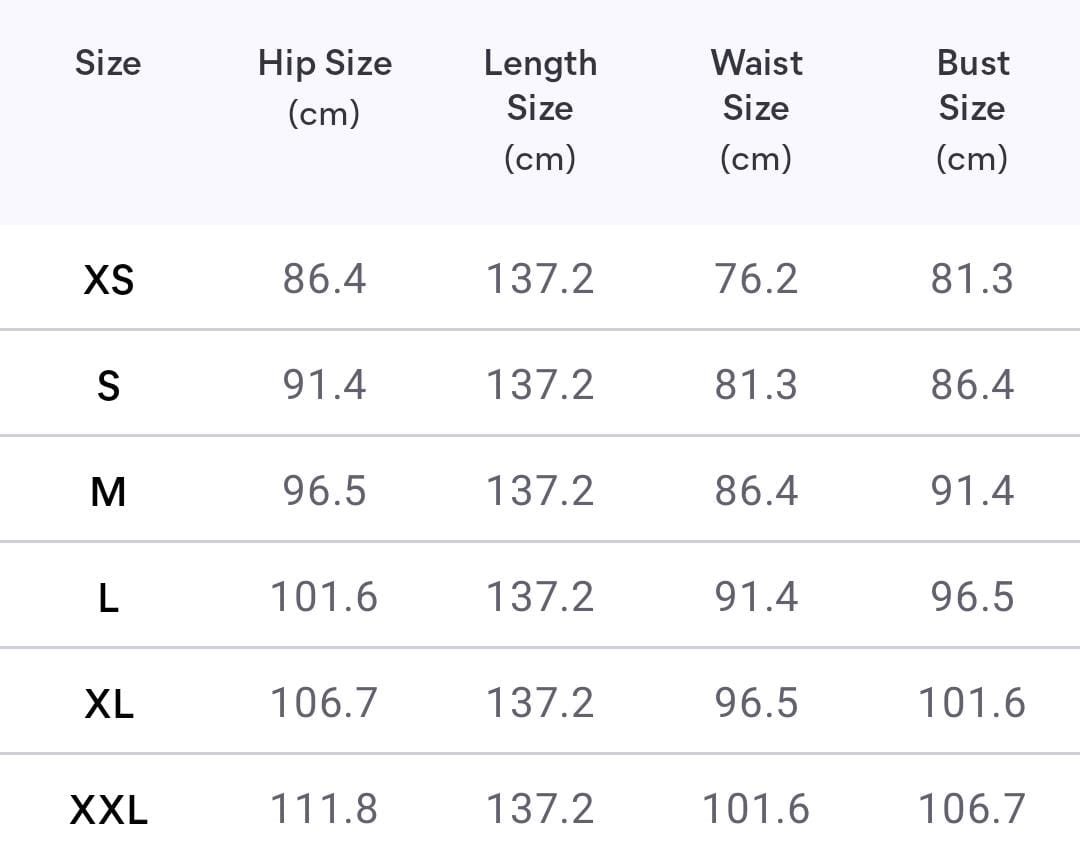Click the XXL hip size value 111.8
Viewport: 1080px width, 863px height.
(324, 808)
